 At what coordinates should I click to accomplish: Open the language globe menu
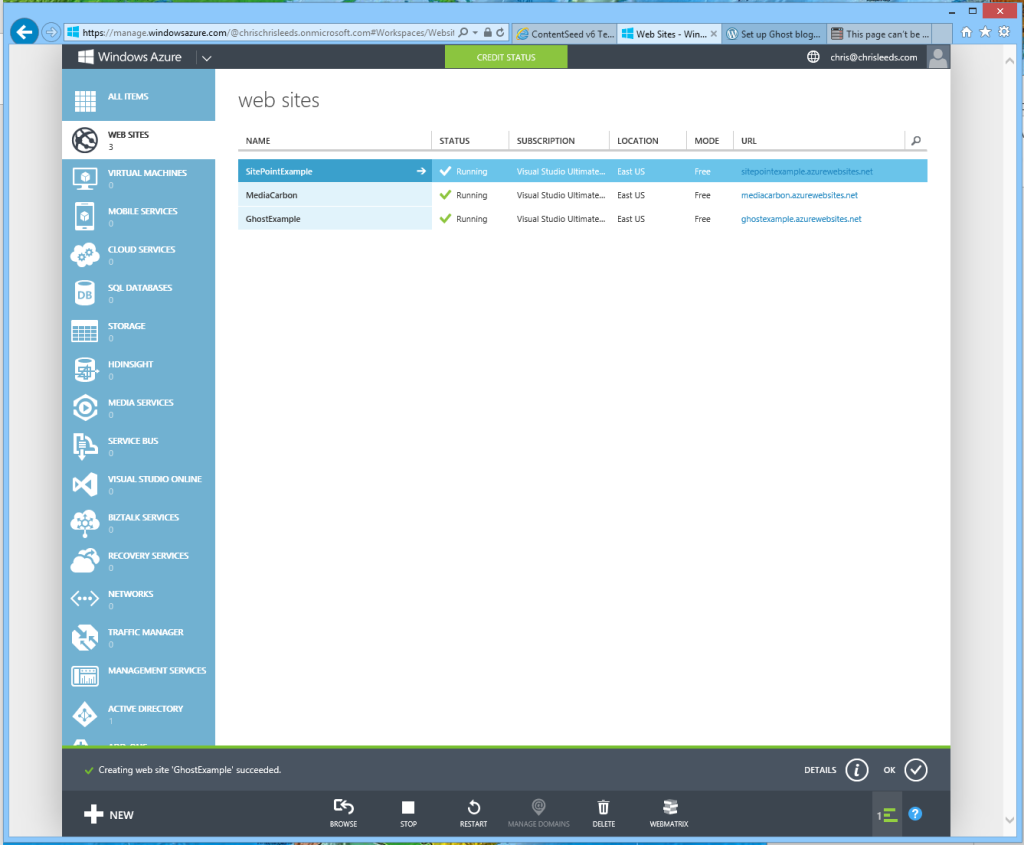(813, 58)
